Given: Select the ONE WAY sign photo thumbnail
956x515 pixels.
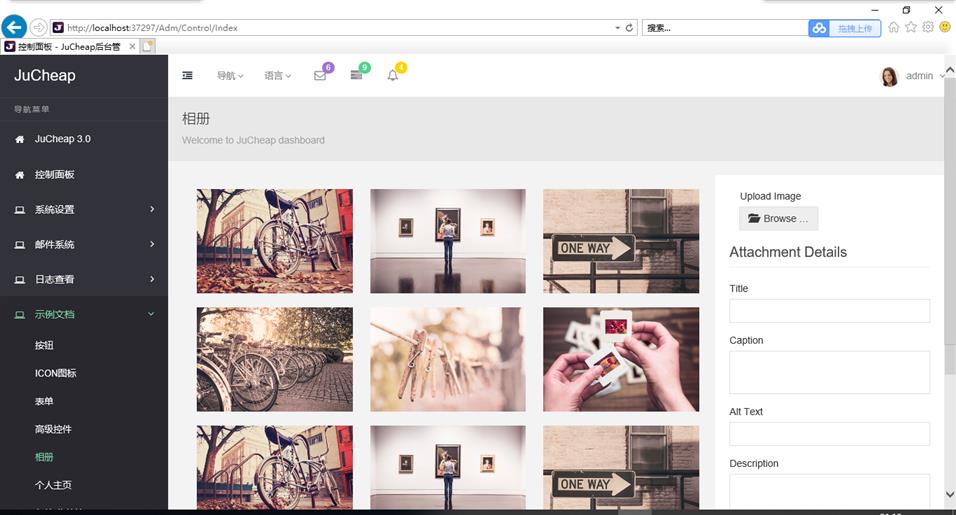Looking at the screenshot, I should coord(620,241).
